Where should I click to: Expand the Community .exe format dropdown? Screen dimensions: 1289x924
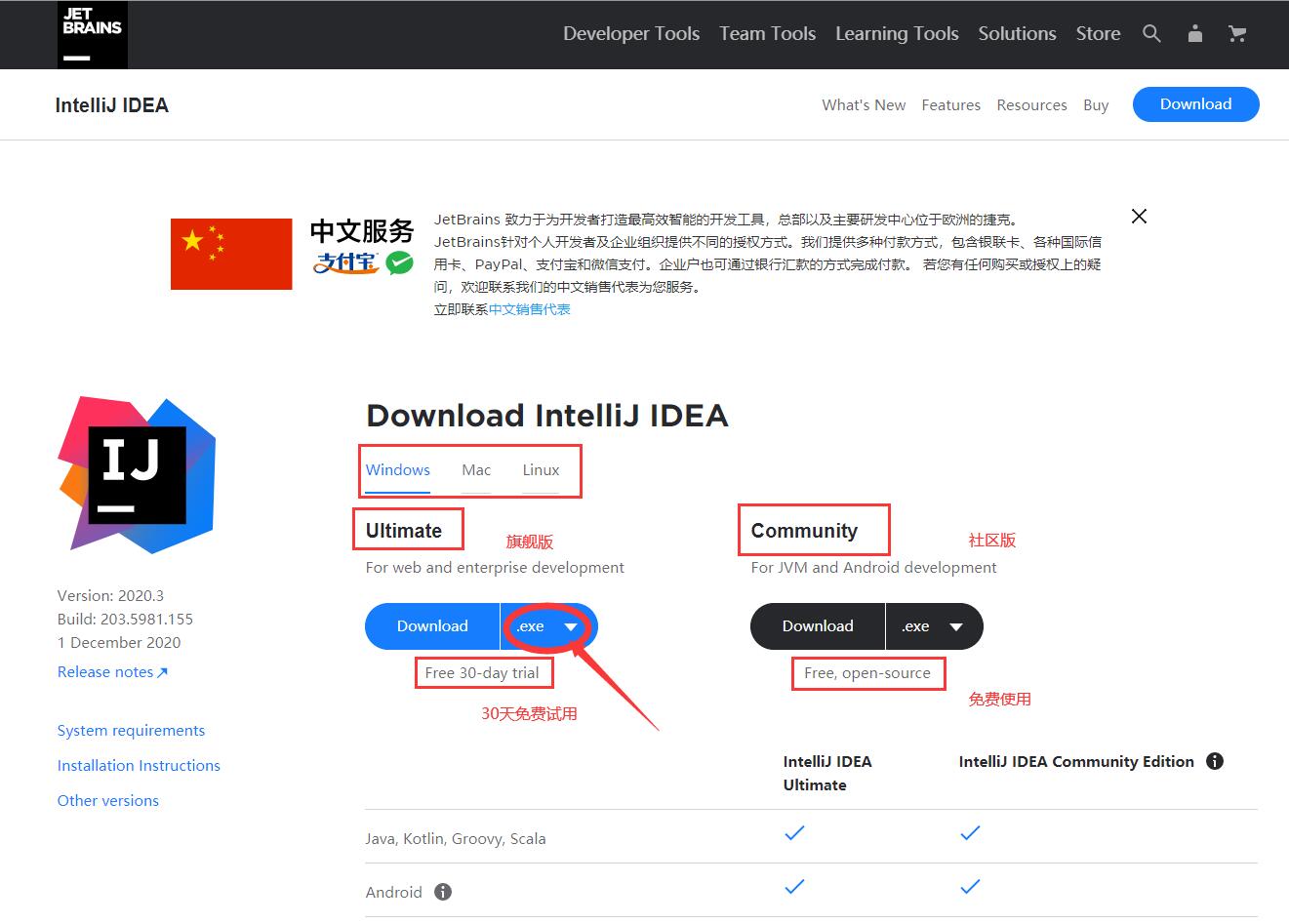[934, 626]
